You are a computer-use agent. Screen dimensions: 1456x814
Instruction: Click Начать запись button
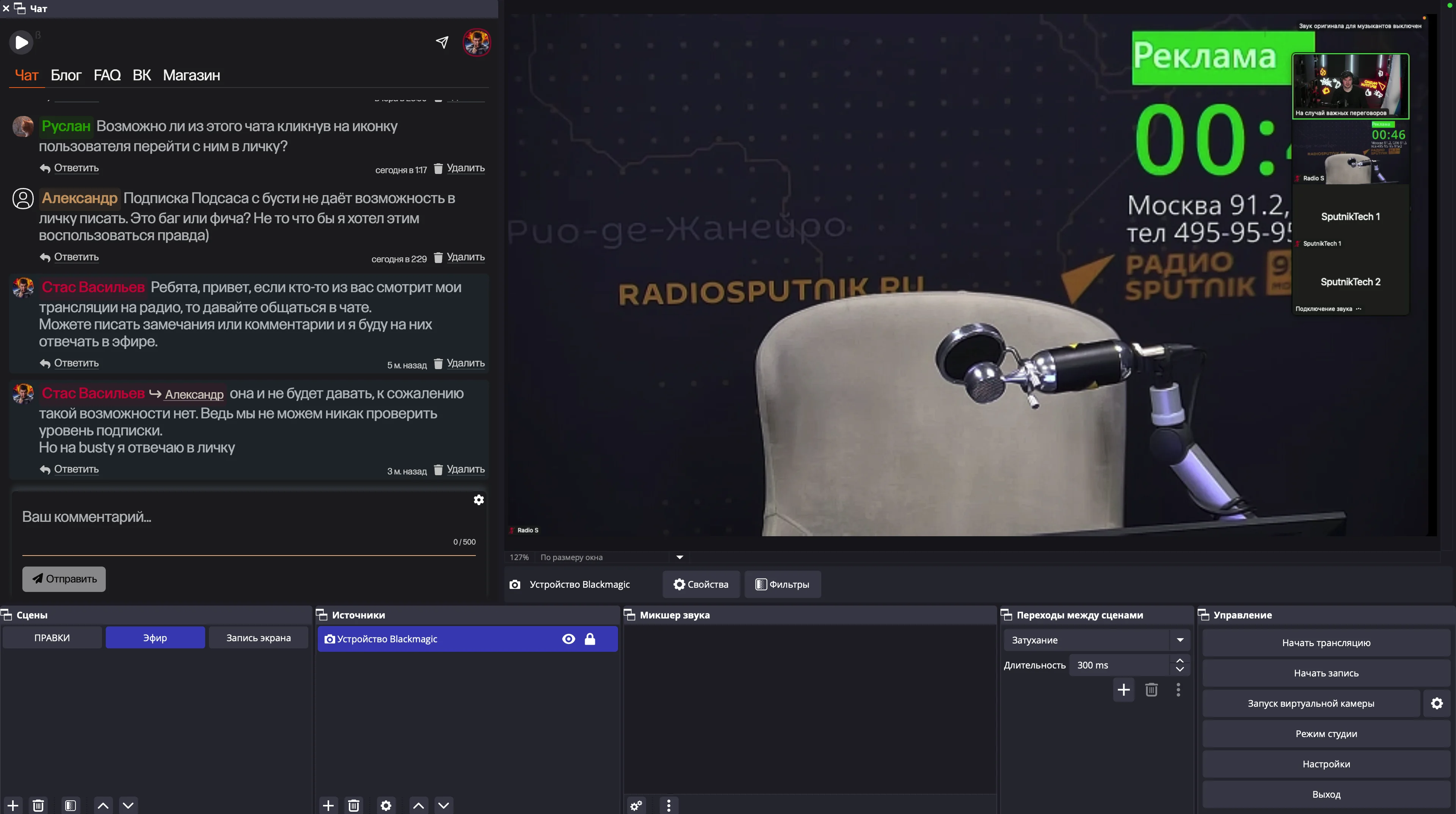click(x=1326, y=673)
